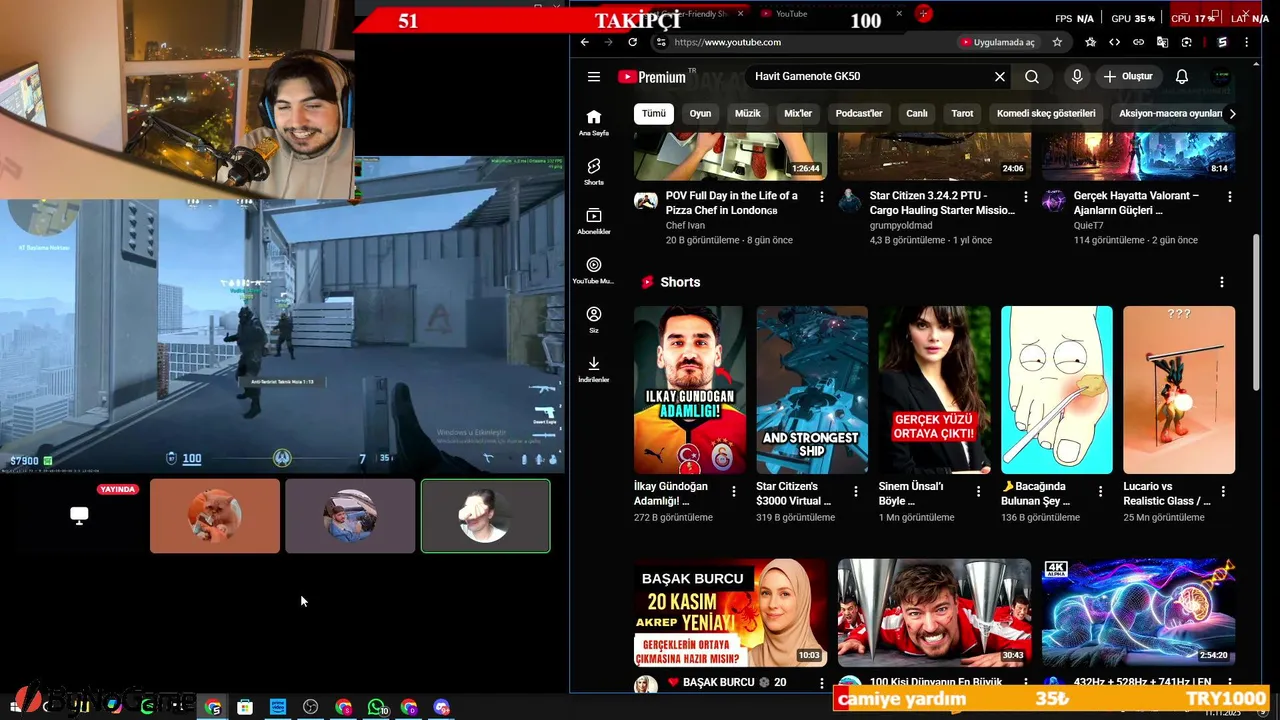Select the Oyun filter chip

pos(700,113)
